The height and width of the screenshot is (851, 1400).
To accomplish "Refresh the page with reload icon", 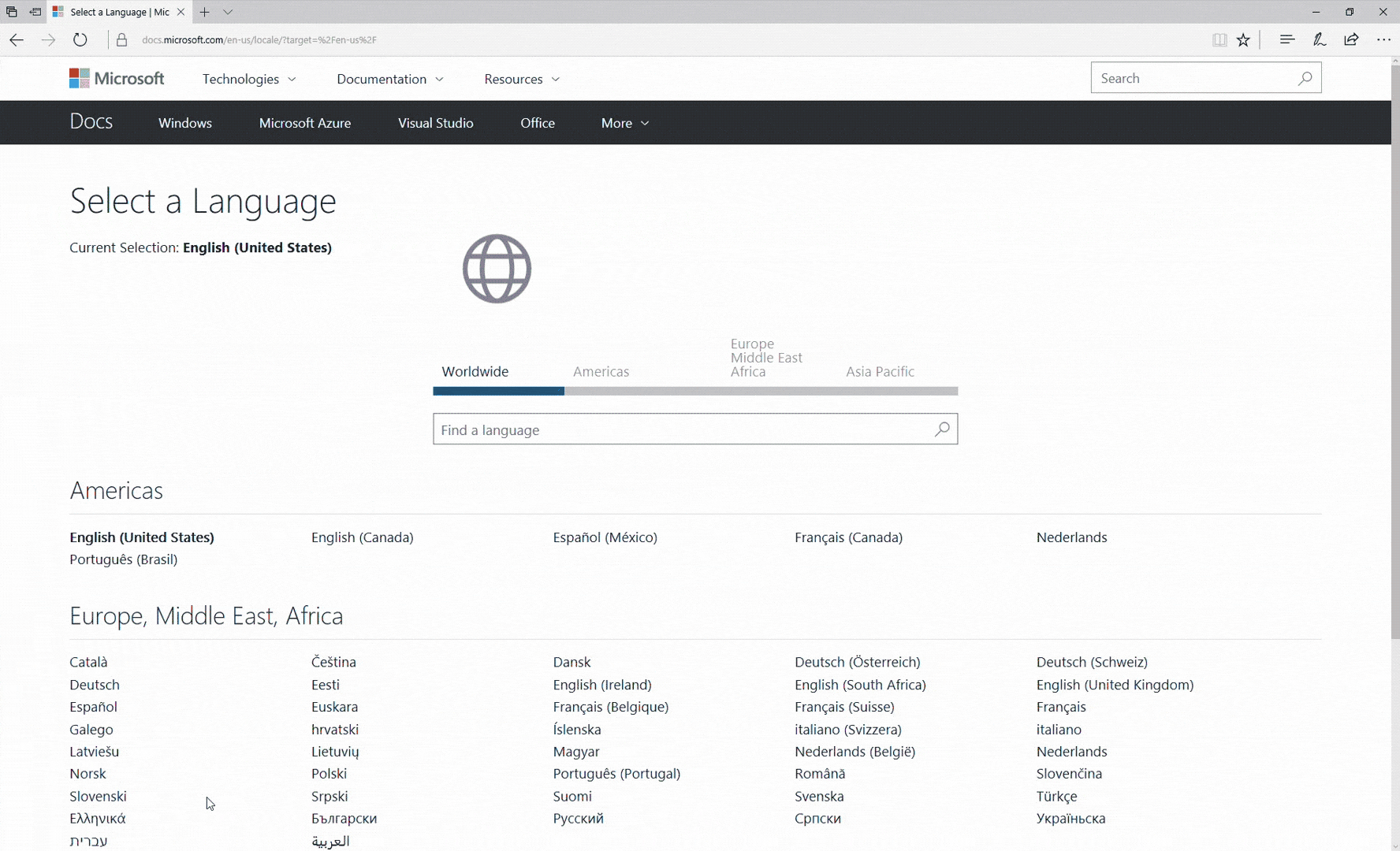I will tap(80, 39).
